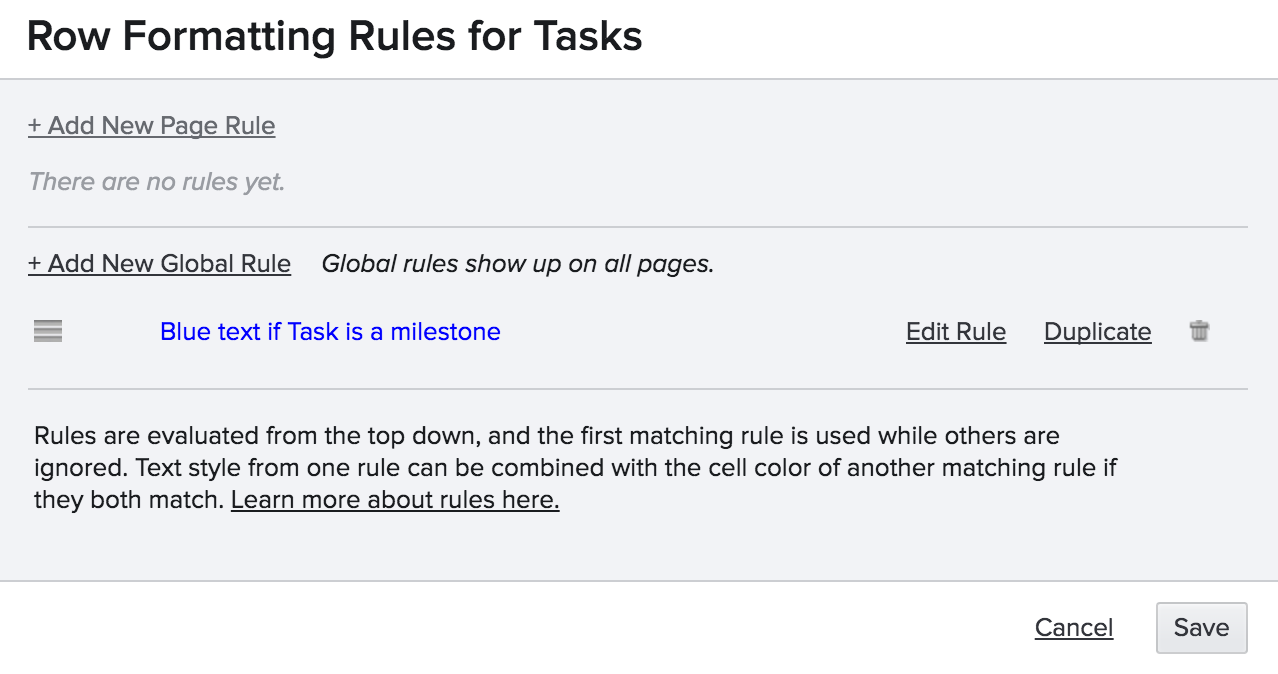Click the word 'milestone' in the blue rule
The width and height of the screenshot is (1278, 674).
click(445, 332)
